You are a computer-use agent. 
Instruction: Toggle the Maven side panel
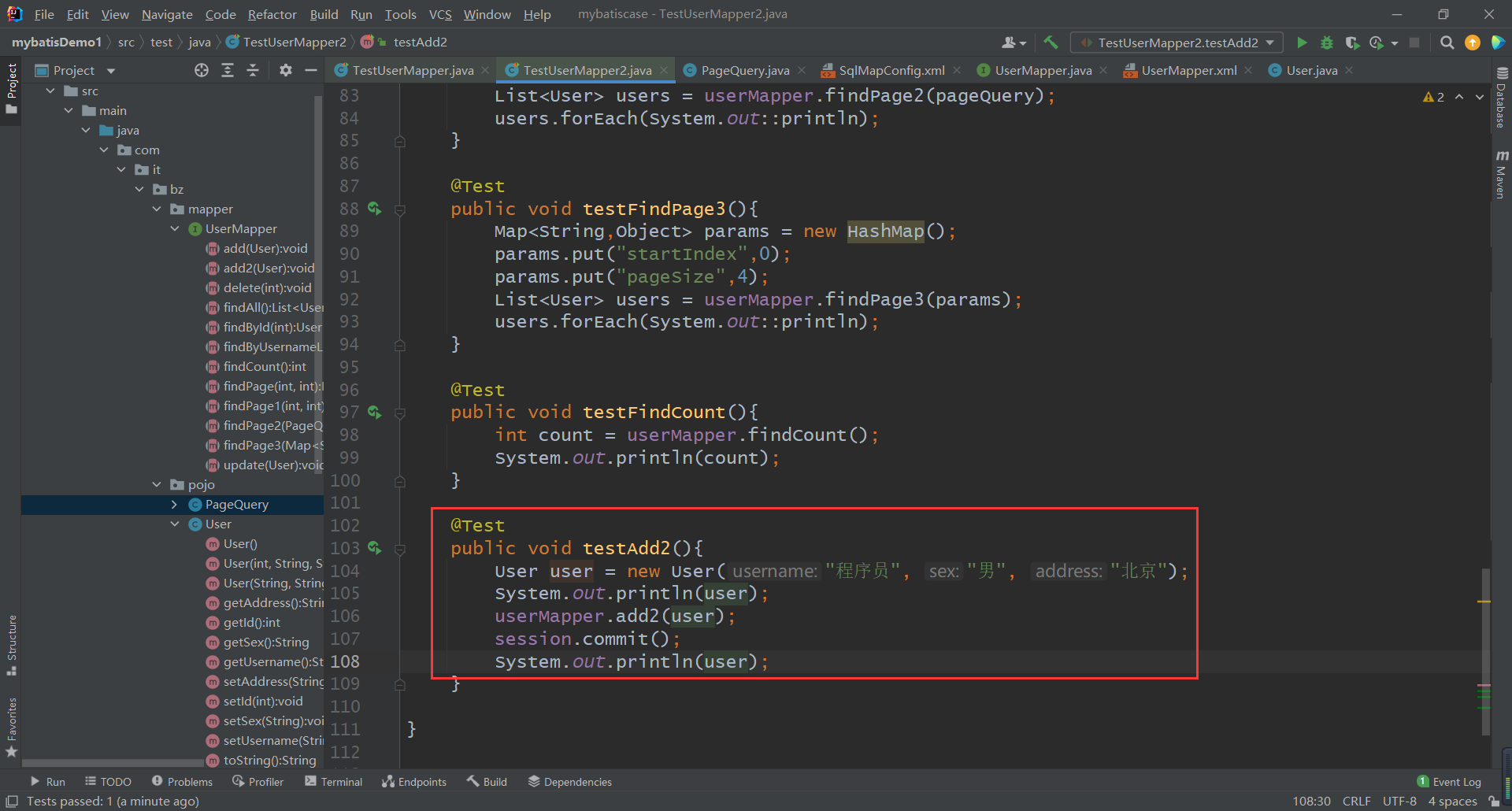coord(1501,175)
